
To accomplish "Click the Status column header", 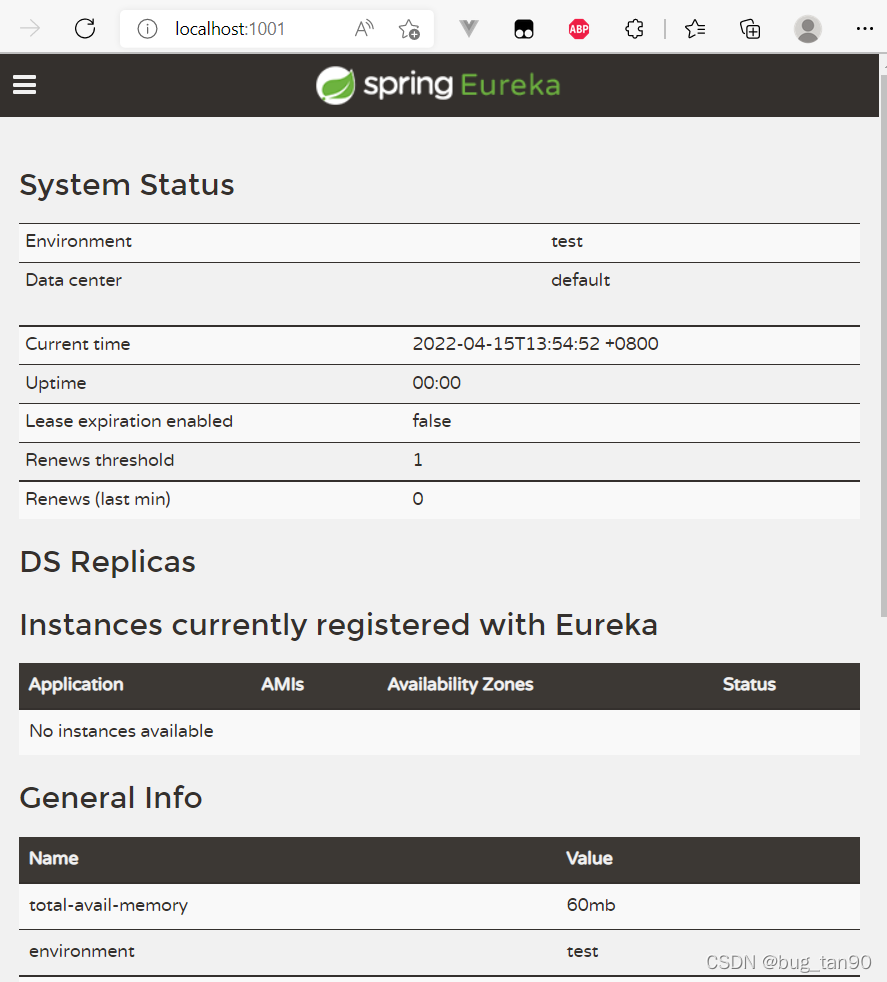I will (749, 685).
